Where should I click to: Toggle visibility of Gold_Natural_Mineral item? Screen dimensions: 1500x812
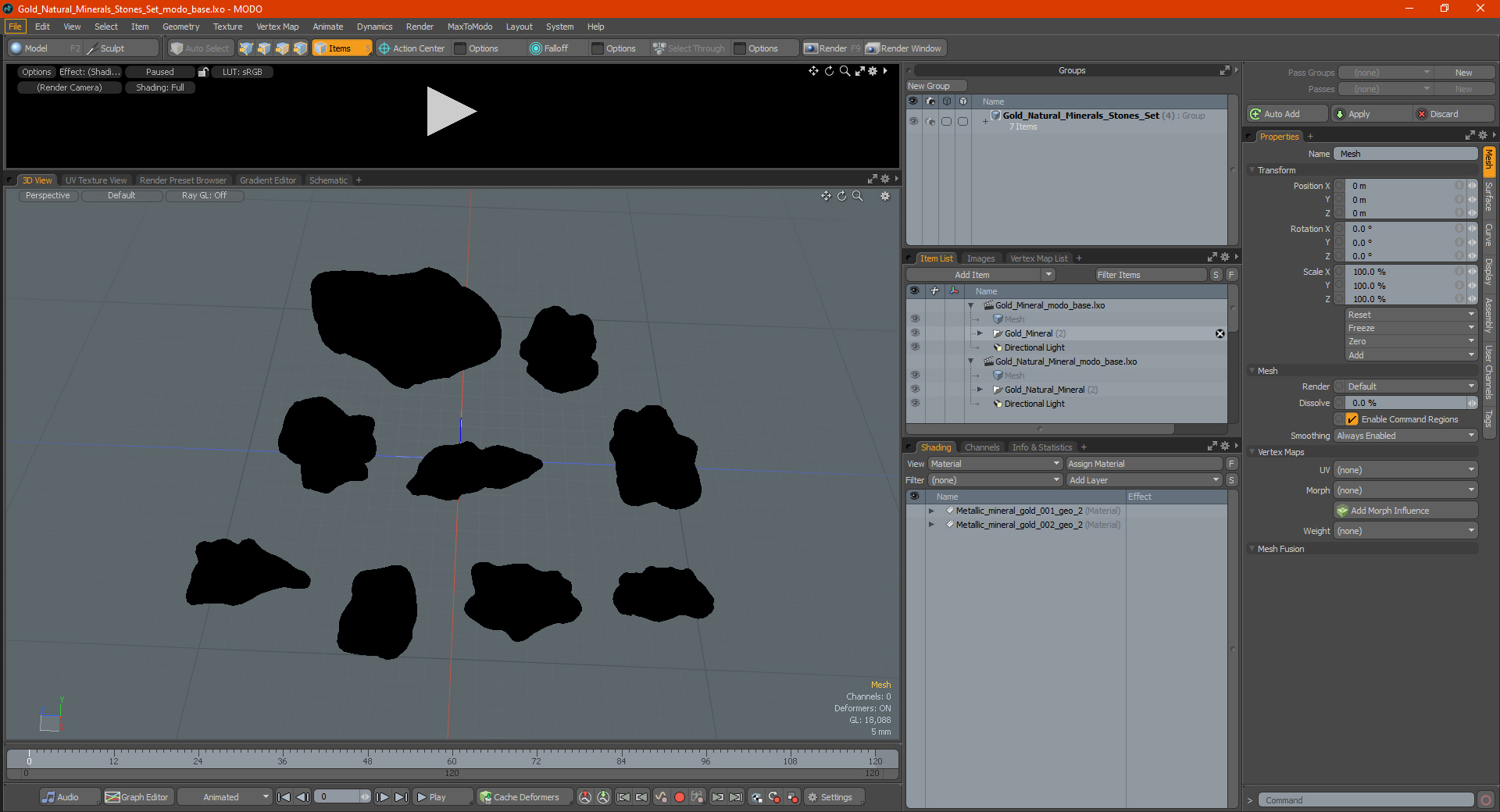pos(914,390)
